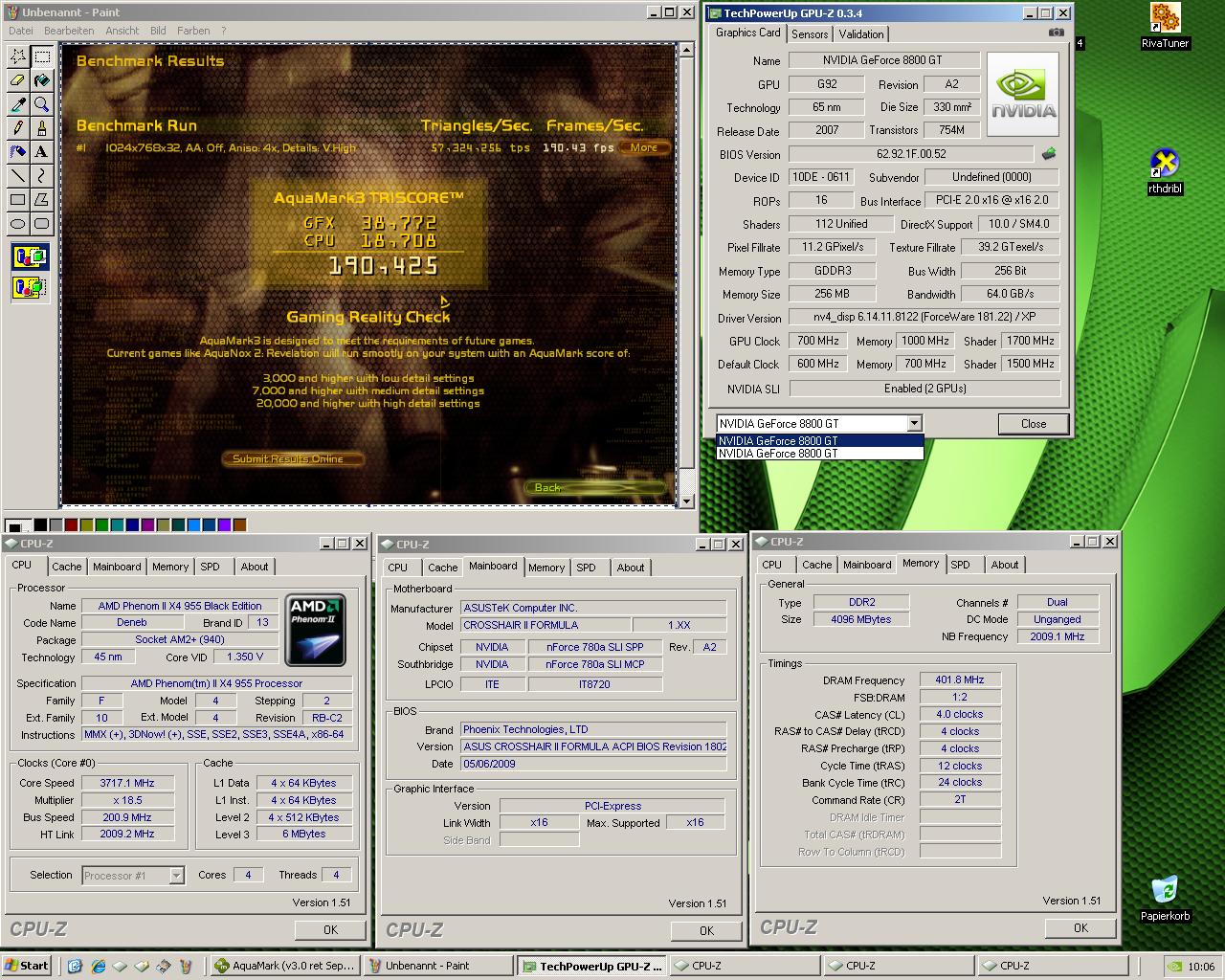Open the Farben menu in Paint
This screenshot has width=1225, height=980.
(x=193, y=31)
